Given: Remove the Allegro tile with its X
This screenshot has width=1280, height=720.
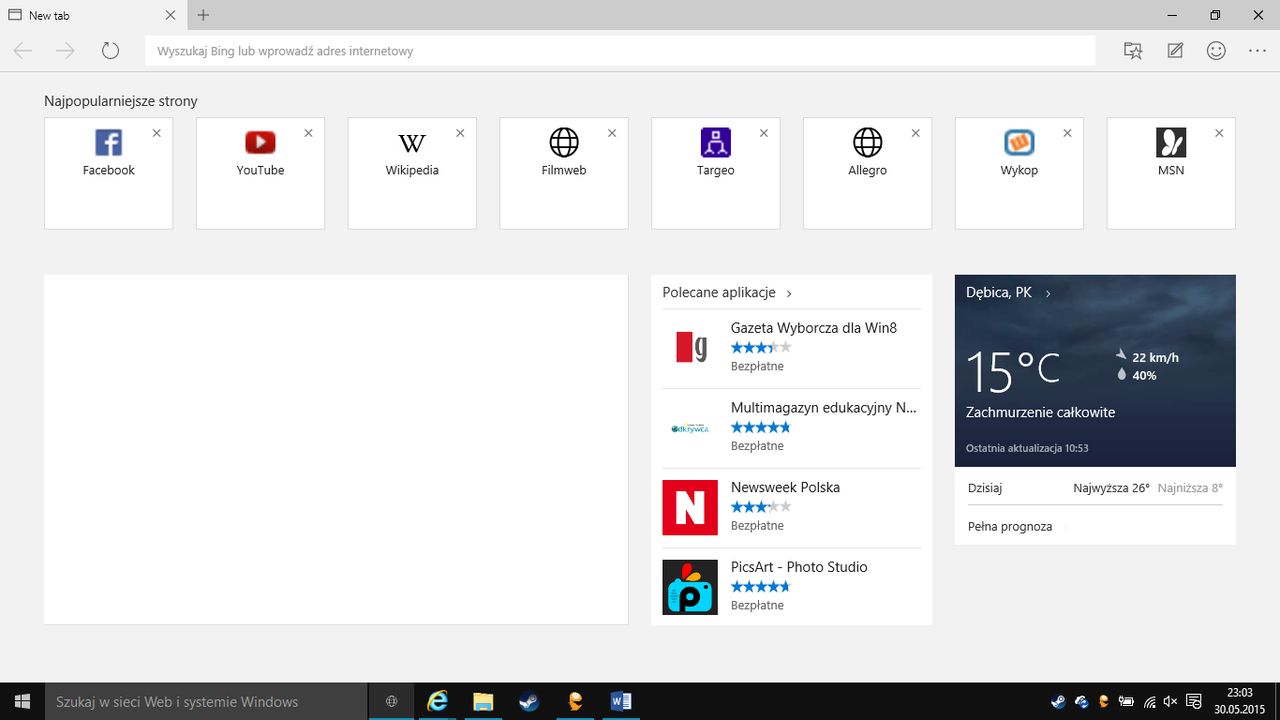Looking at the screenshot, I should pos(916,133).
